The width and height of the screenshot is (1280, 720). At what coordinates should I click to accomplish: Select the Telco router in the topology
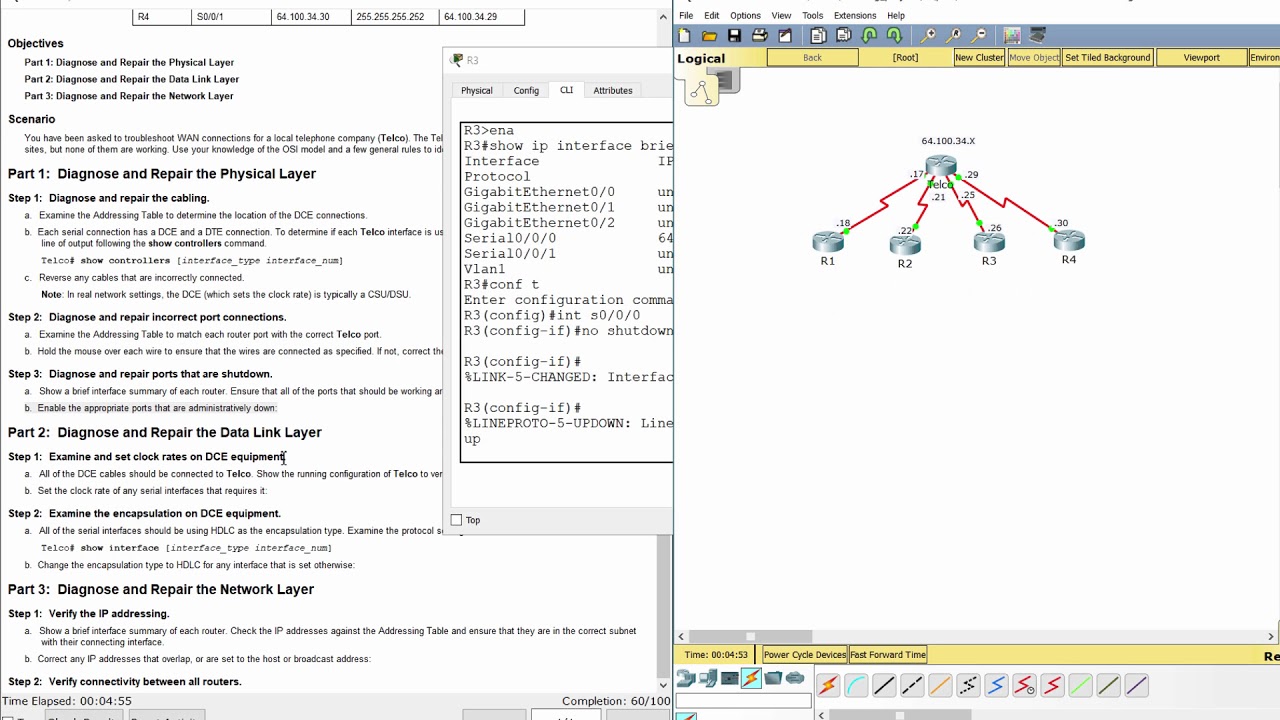click(941, 167)
